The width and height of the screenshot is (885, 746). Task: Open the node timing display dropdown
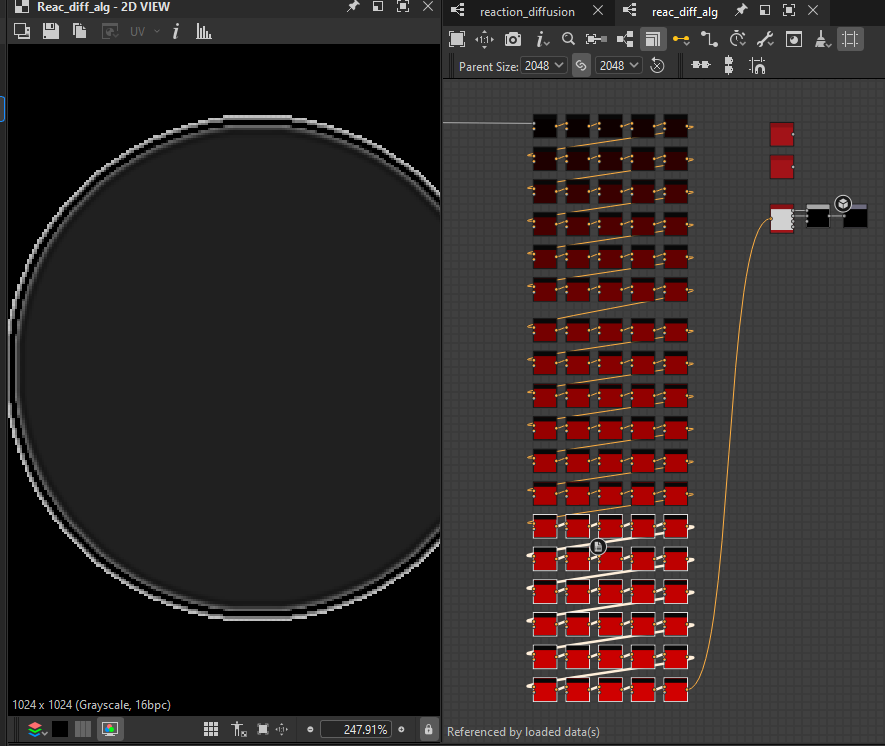(x=737, y=39)
